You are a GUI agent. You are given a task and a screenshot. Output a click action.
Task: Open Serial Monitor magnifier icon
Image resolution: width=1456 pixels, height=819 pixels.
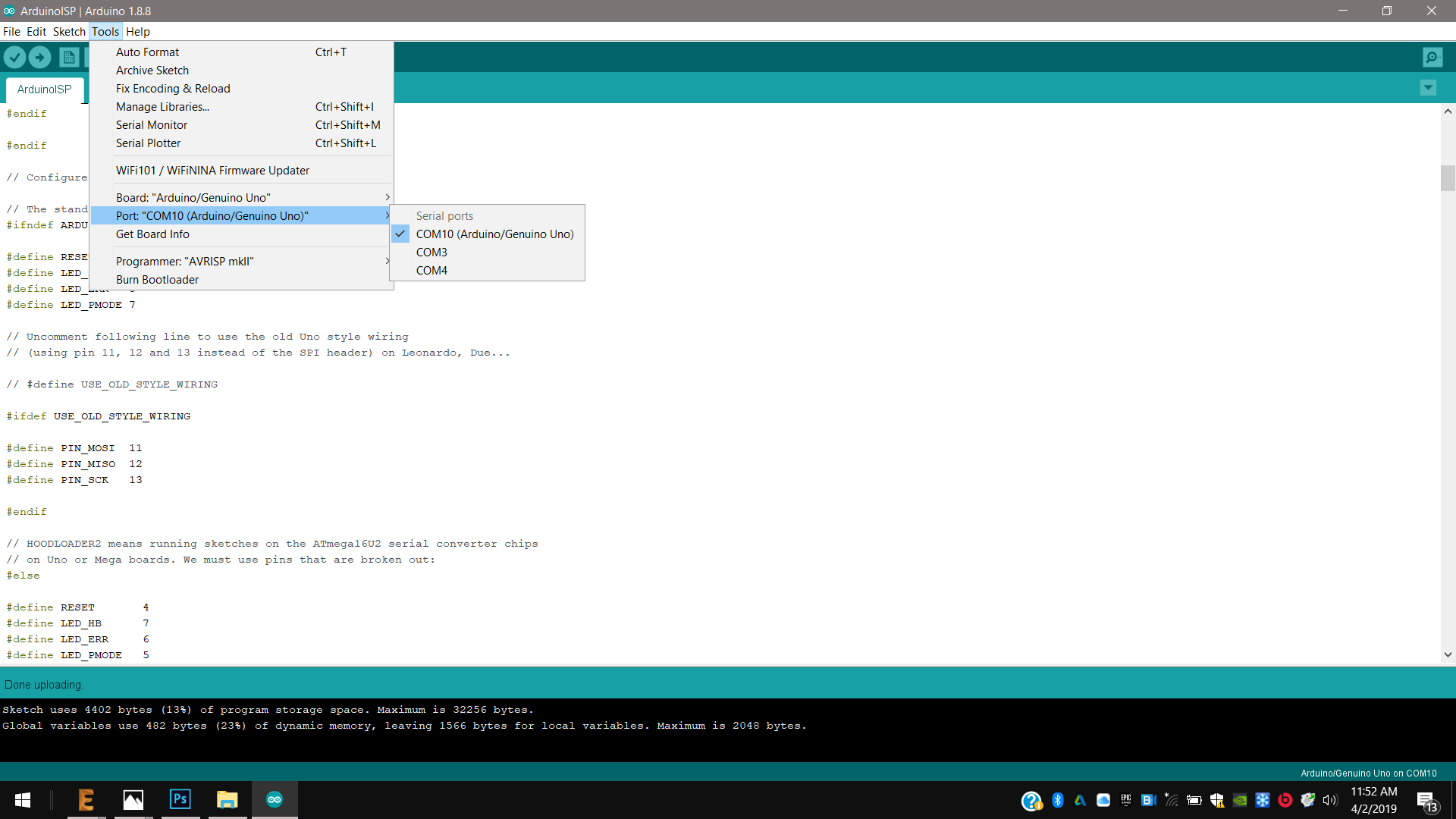pos(1432,57)
